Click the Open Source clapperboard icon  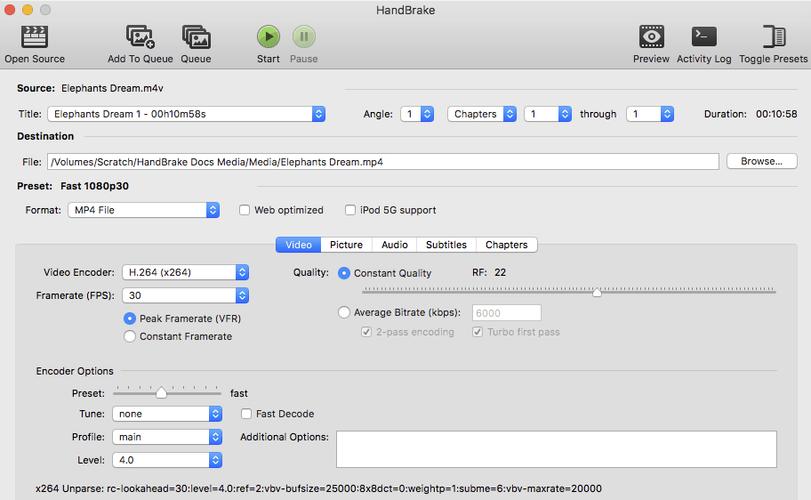34,37
